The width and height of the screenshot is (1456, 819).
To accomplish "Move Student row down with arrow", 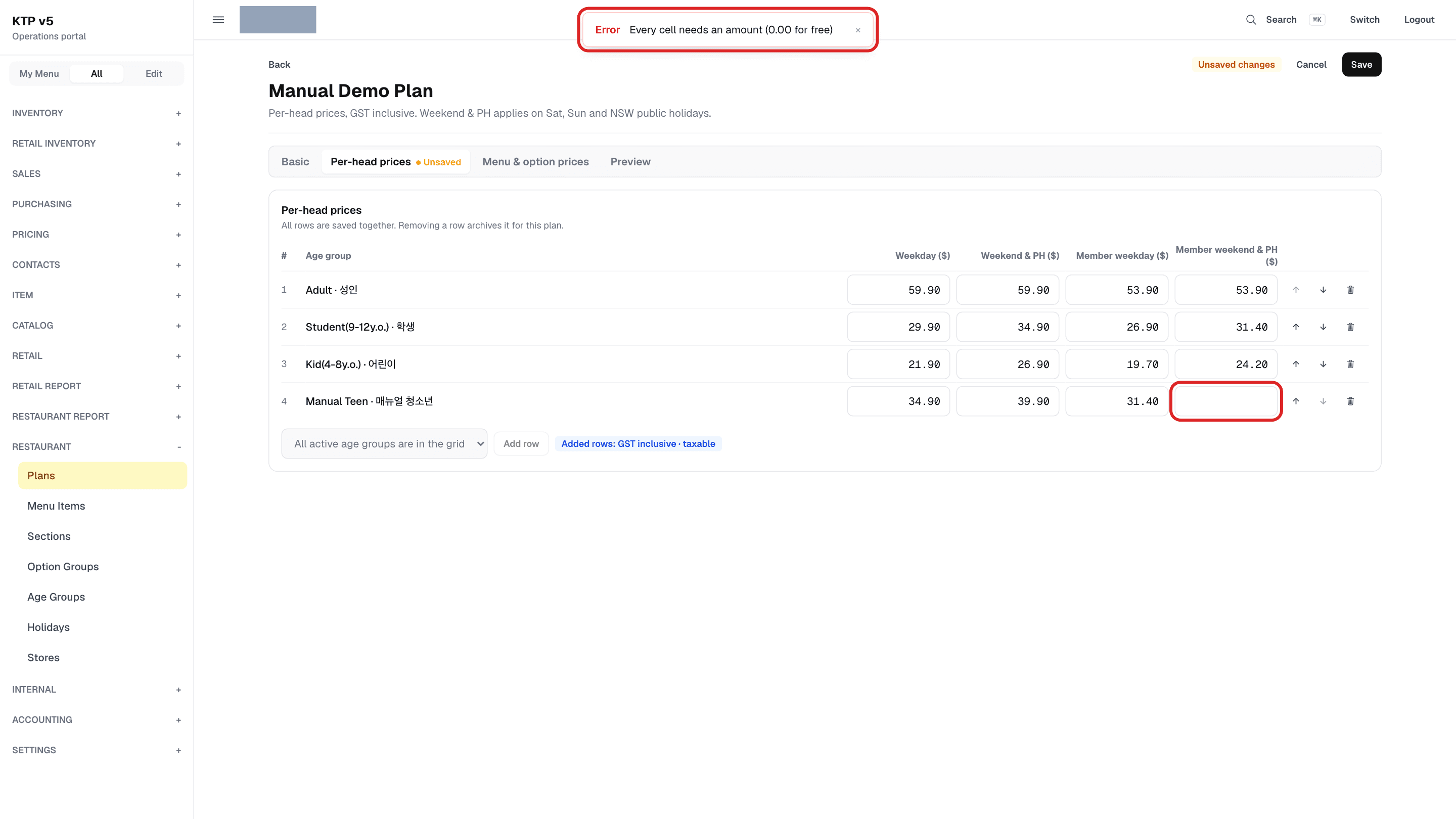I will point(1323,327).
